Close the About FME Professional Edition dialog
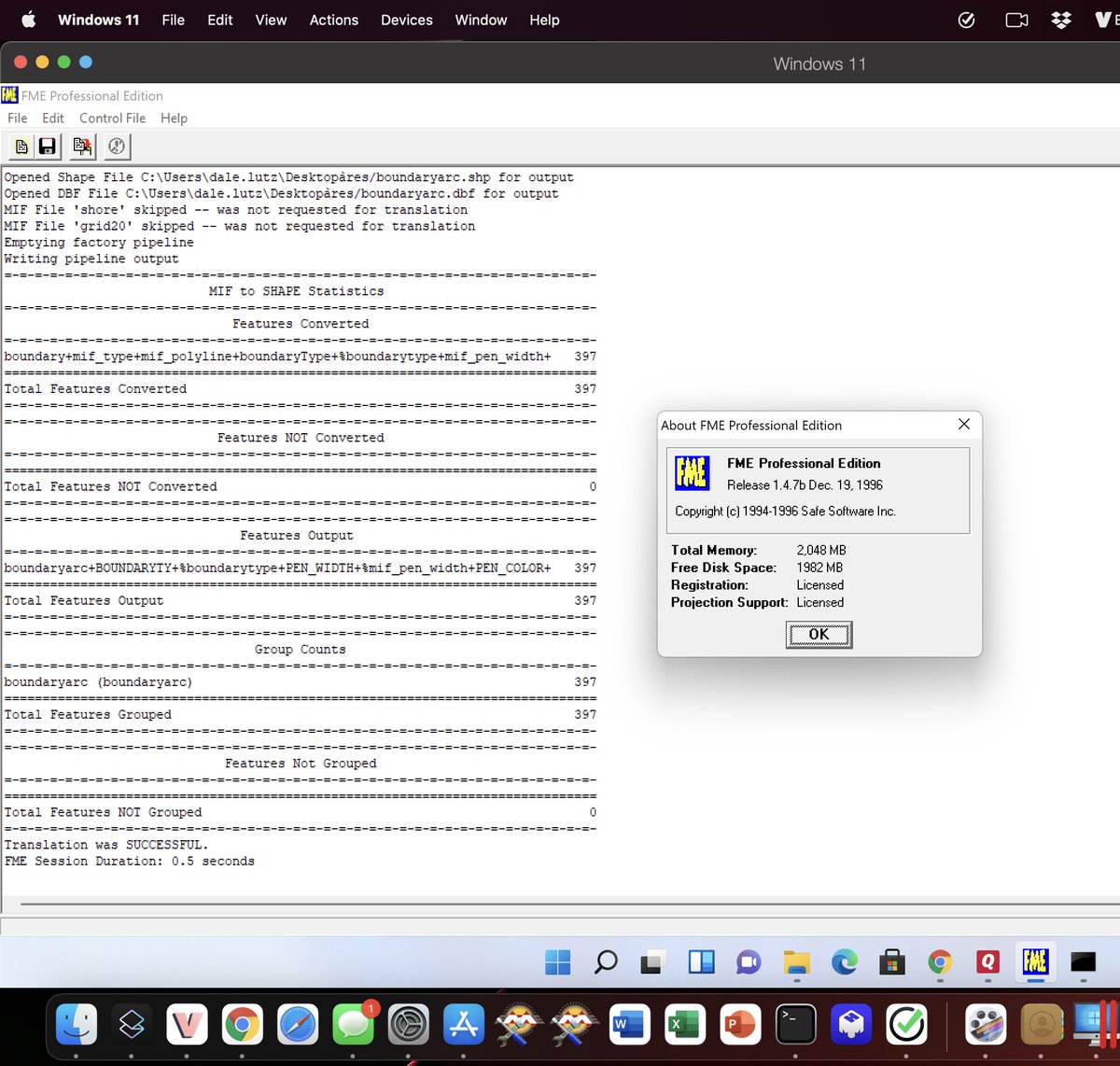Screen dimensions: 1120x1066 (964, 425)
